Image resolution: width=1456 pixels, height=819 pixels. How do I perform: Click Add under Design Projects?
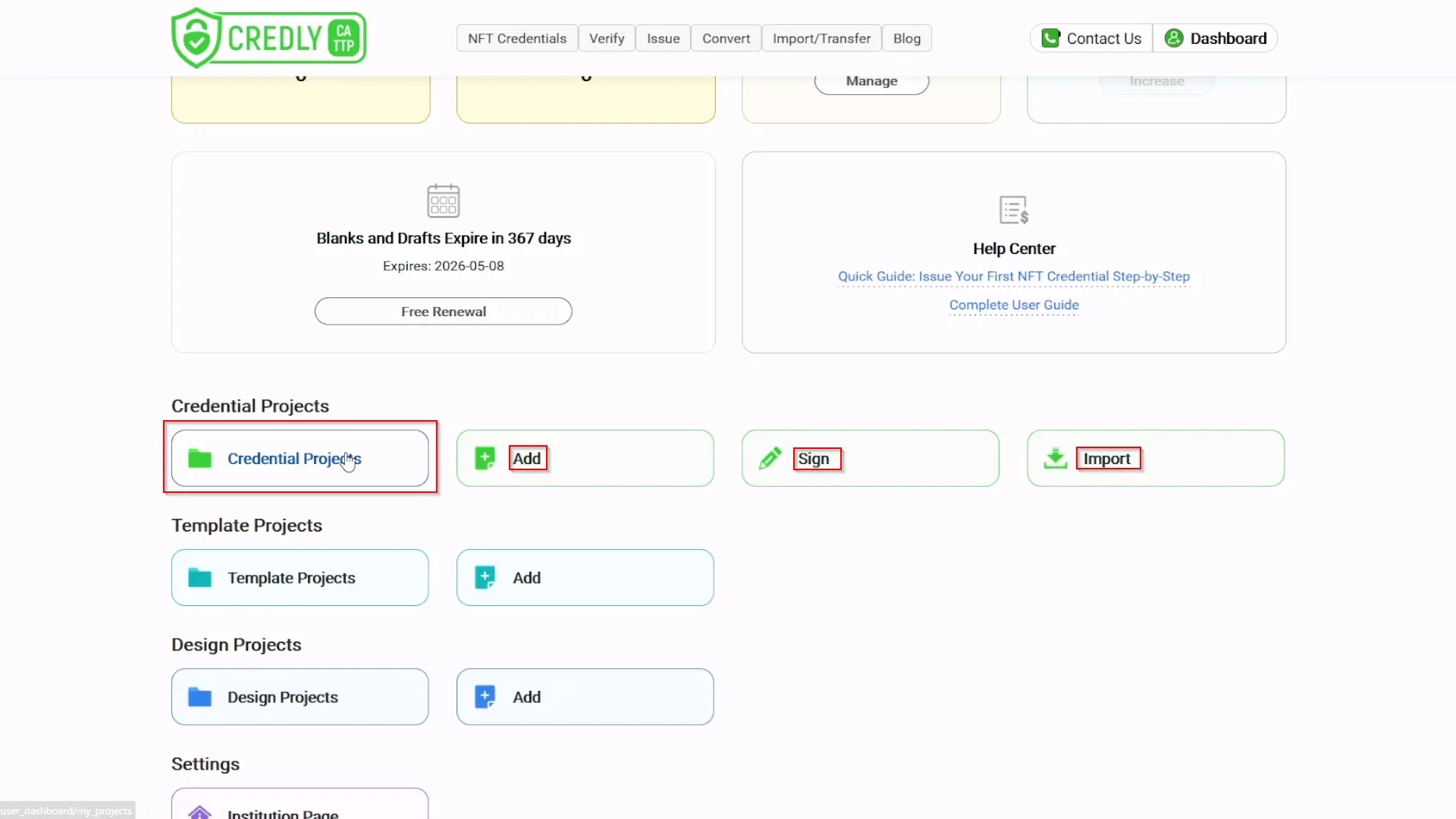[x=585, y=696]
